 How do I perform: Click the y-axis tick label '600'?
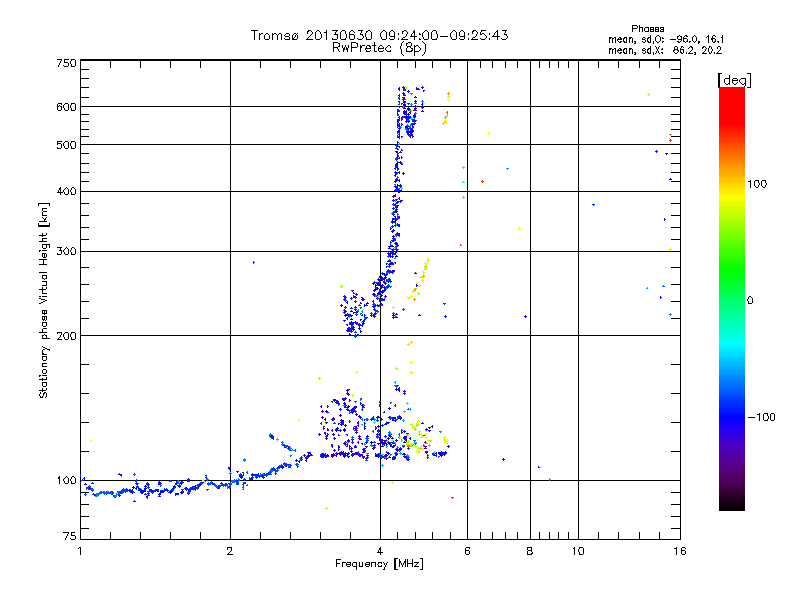(x=66, y=107)
